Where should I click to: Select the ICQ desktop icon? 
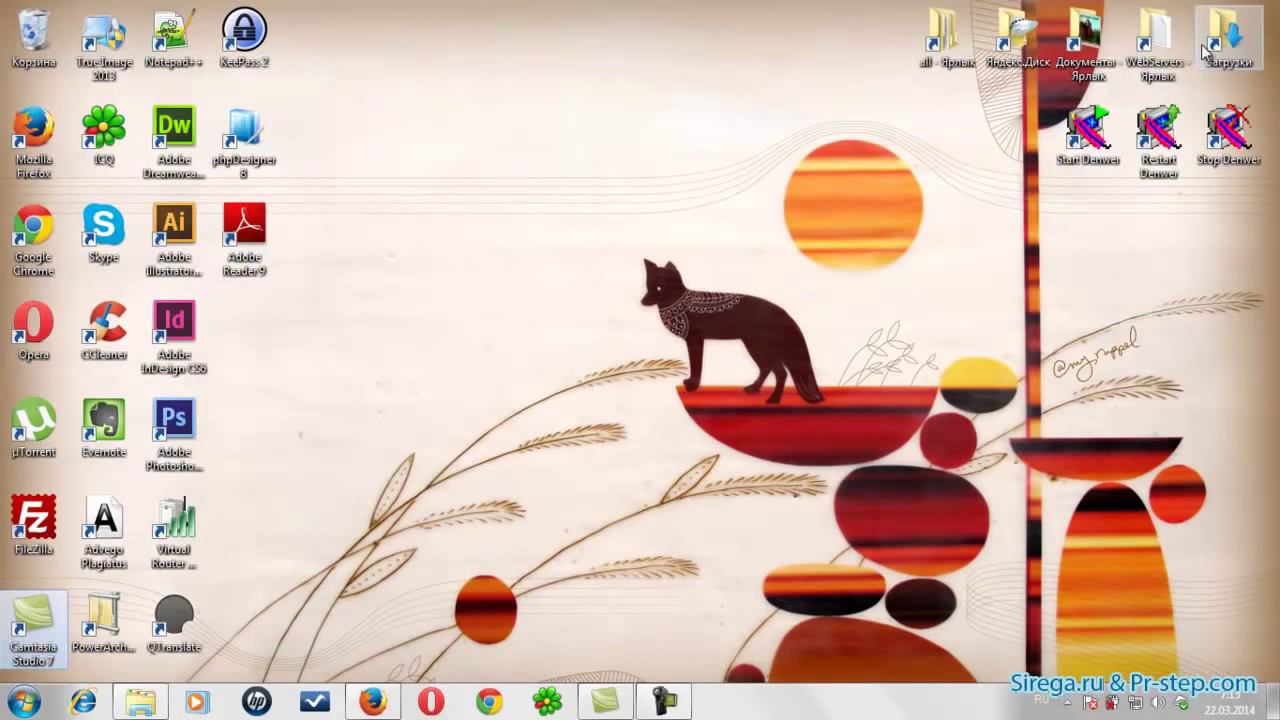point(104,137)
